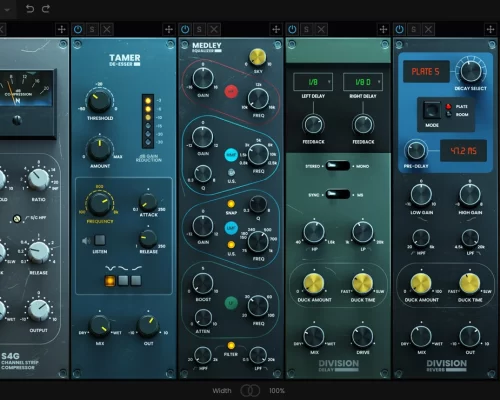Click the S4G compression VU meter
The width and height of the screenshot is (500, 400).
(26, 88)
